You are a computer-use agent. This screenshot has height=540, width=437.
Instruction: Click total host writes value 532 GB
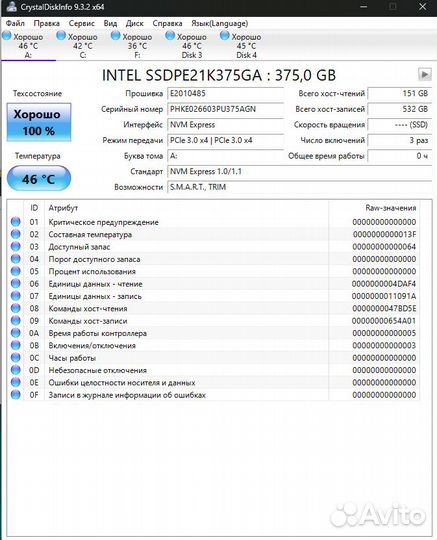point(399,109)
